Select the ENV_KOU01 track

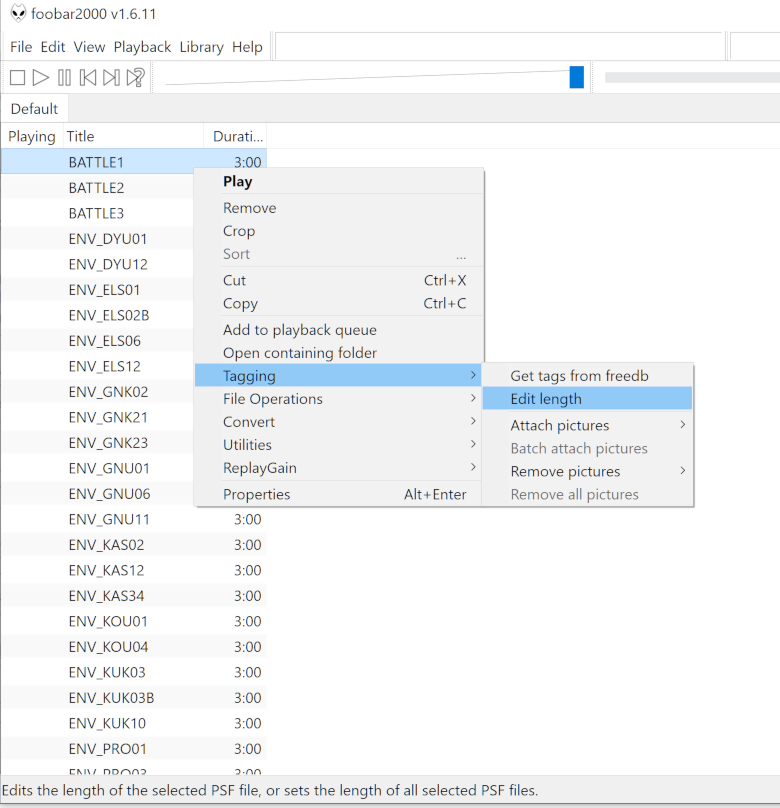click(x=134, y=621)
